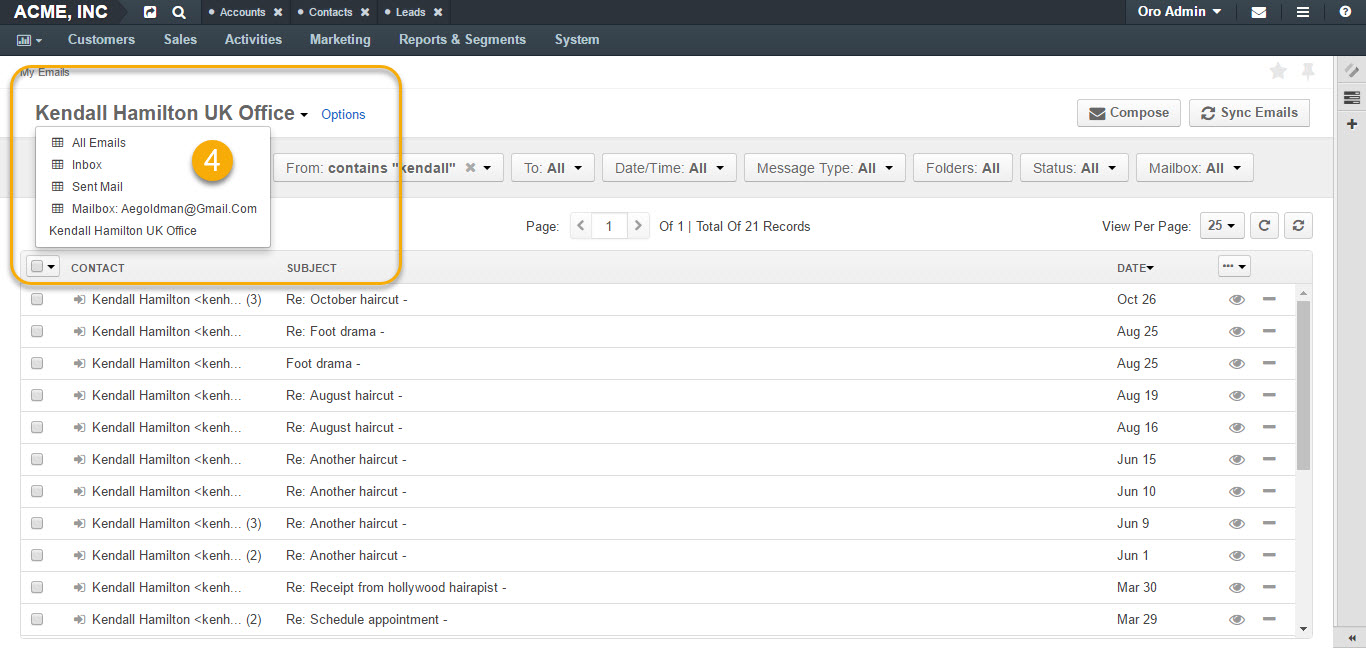
Task: Toggle seen eye icon for Oct 26 email
Action: pos(1237,299)
